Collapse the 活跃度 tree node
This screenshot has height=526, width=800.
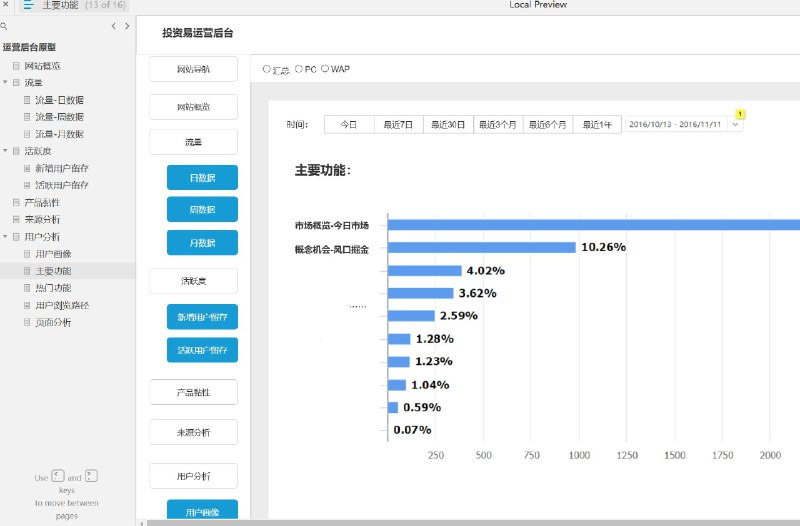coord(5,151)
